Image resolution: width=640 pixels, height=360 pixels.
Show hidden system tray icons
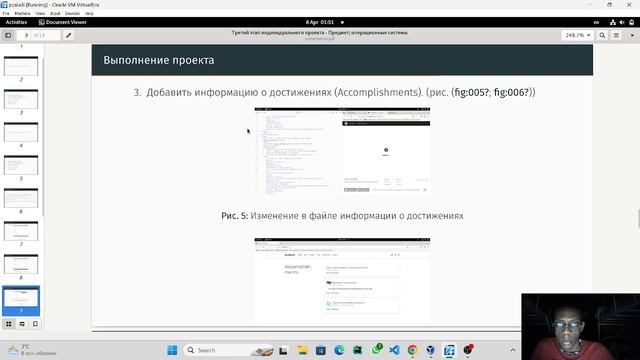[x=513, y=350]
